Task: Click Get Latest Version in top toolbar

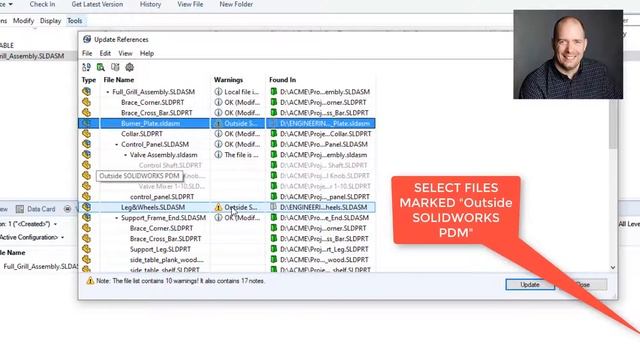Action: coord(97,4)
